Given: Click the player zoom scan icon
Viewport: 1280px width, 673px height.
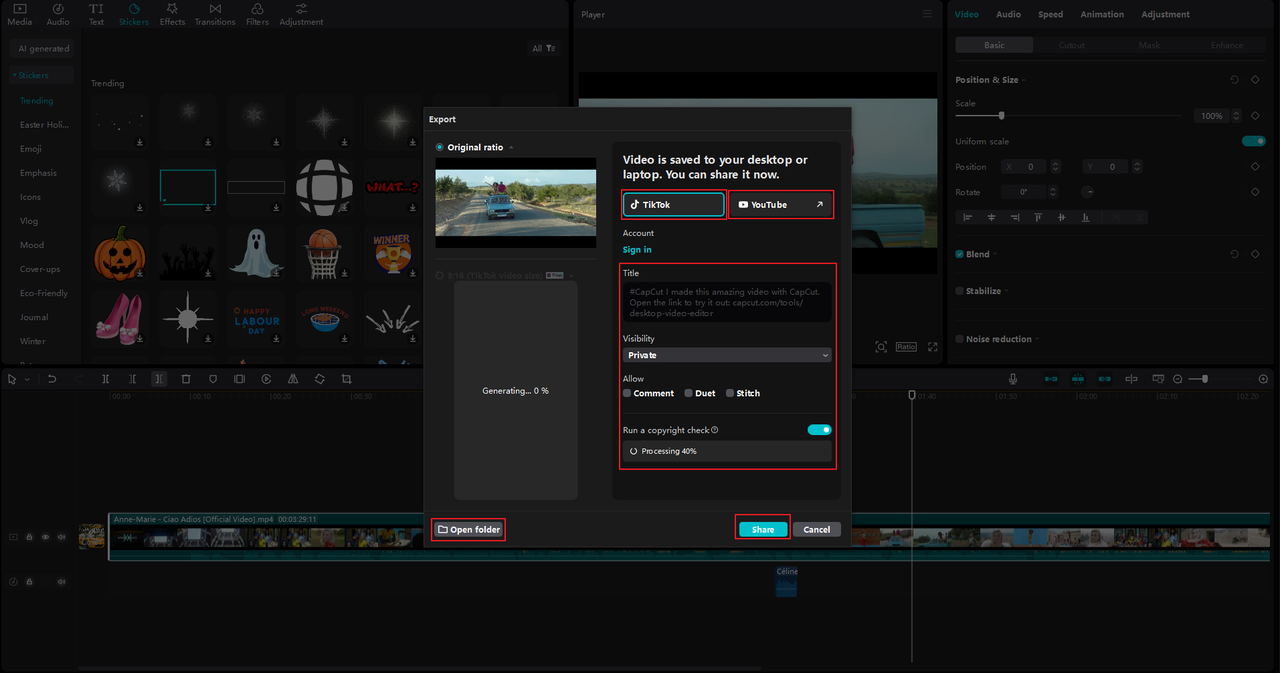Looking at the screenshot, I should tap(881, 347).
